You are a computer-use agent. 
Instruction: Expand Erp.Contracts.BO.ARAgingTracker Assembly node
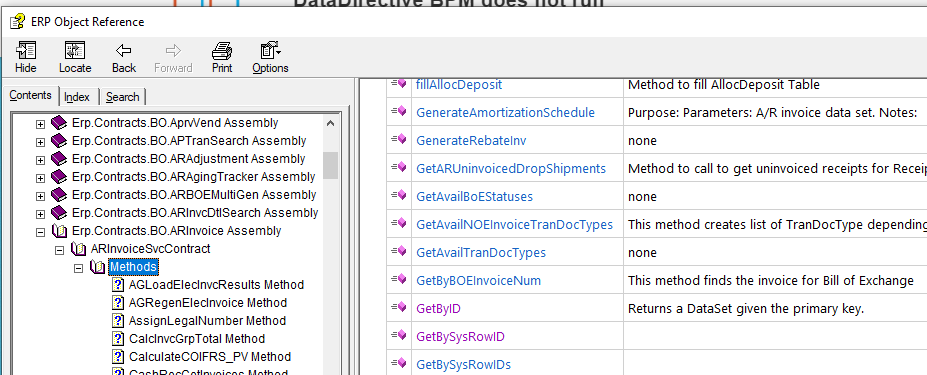coord(40,177)
